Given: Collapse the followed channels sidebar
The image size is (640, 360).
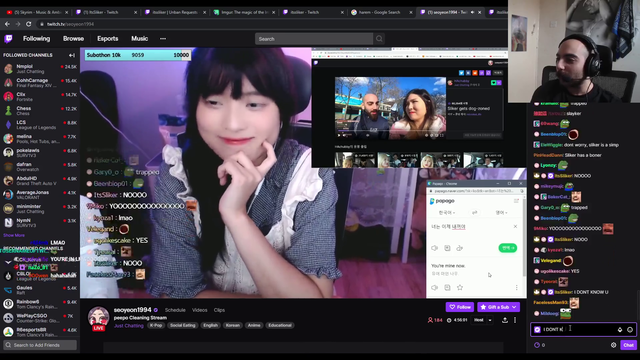Looking at the screenshot, I should (72, 55).
